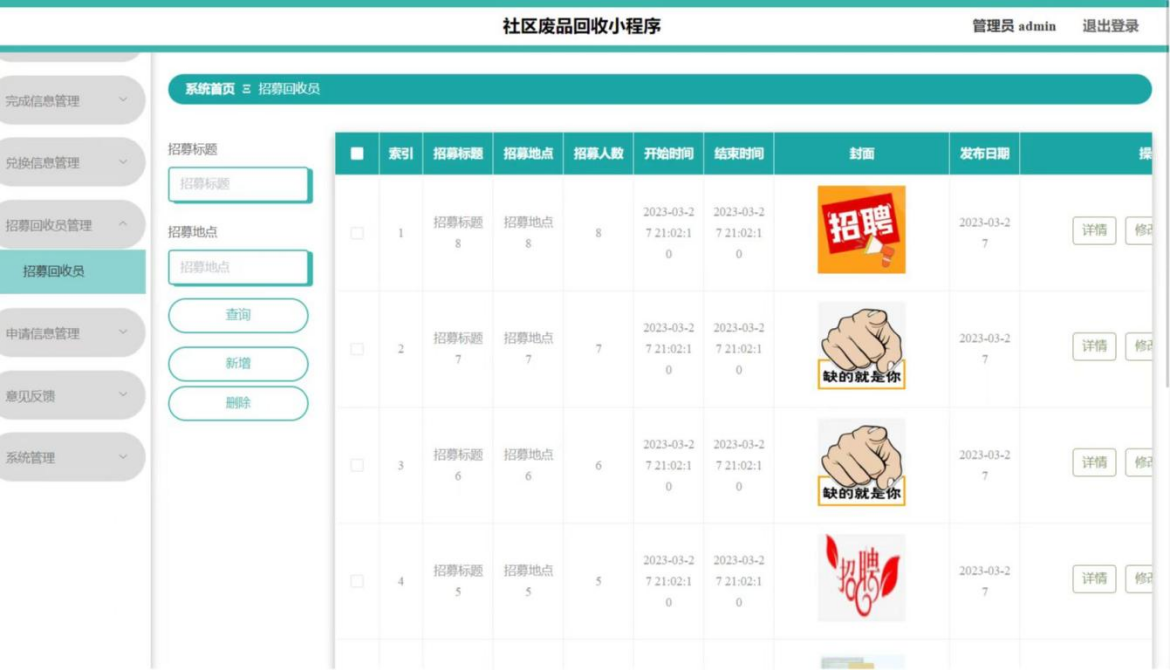Click the 发布日期 column header
The image size is (1171, 671).
coord(984,153)
